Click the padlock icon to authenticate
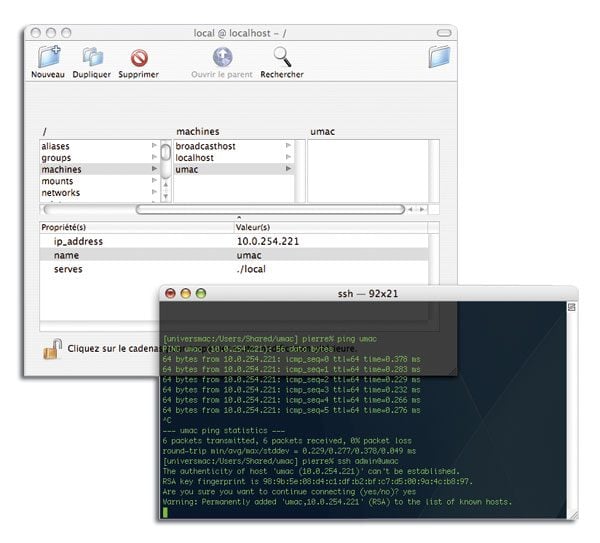600x543 pixels. tap(52, 349)
